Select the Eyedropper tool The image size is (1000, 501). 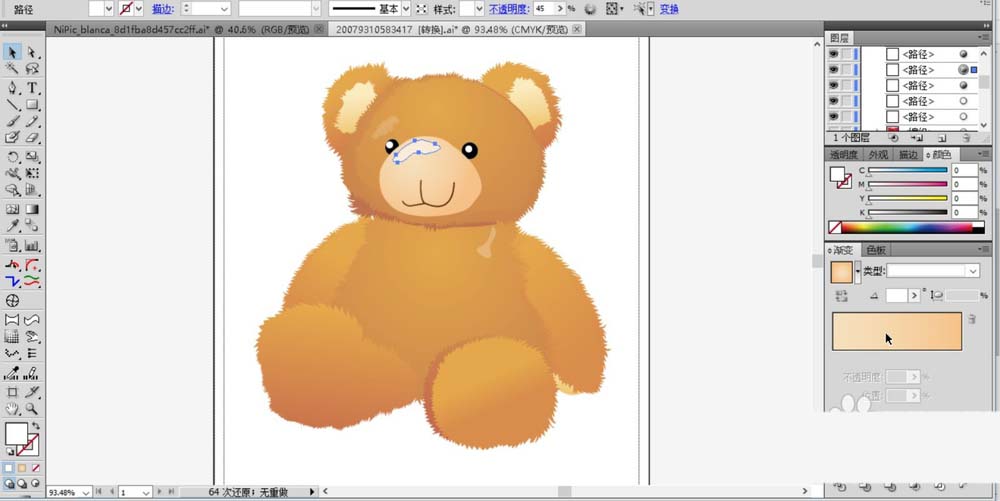12,225
